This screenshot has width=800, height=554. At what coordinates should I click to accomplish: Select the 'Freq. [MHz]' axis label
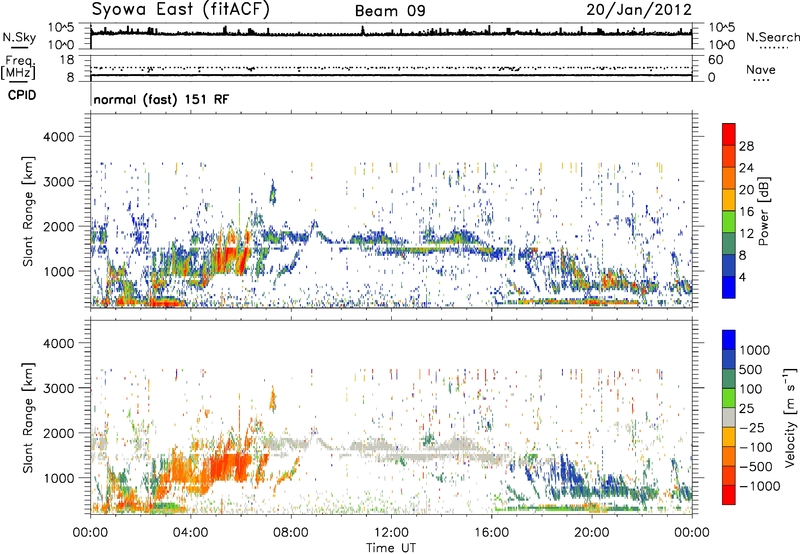[18, 67]
